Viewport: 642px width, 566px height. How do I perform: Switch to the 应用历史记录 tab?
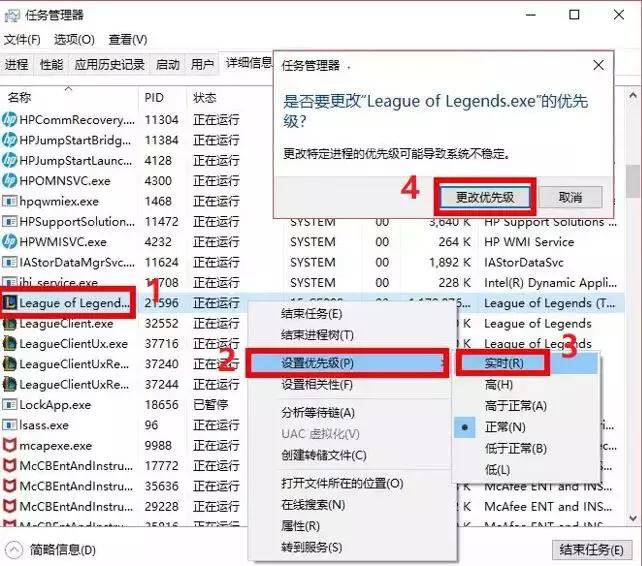[110, 64]
